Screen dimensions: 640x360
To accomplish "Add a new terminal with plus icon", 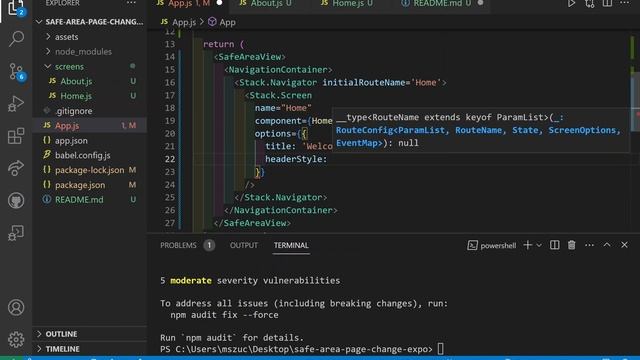I will pos(527,245).
